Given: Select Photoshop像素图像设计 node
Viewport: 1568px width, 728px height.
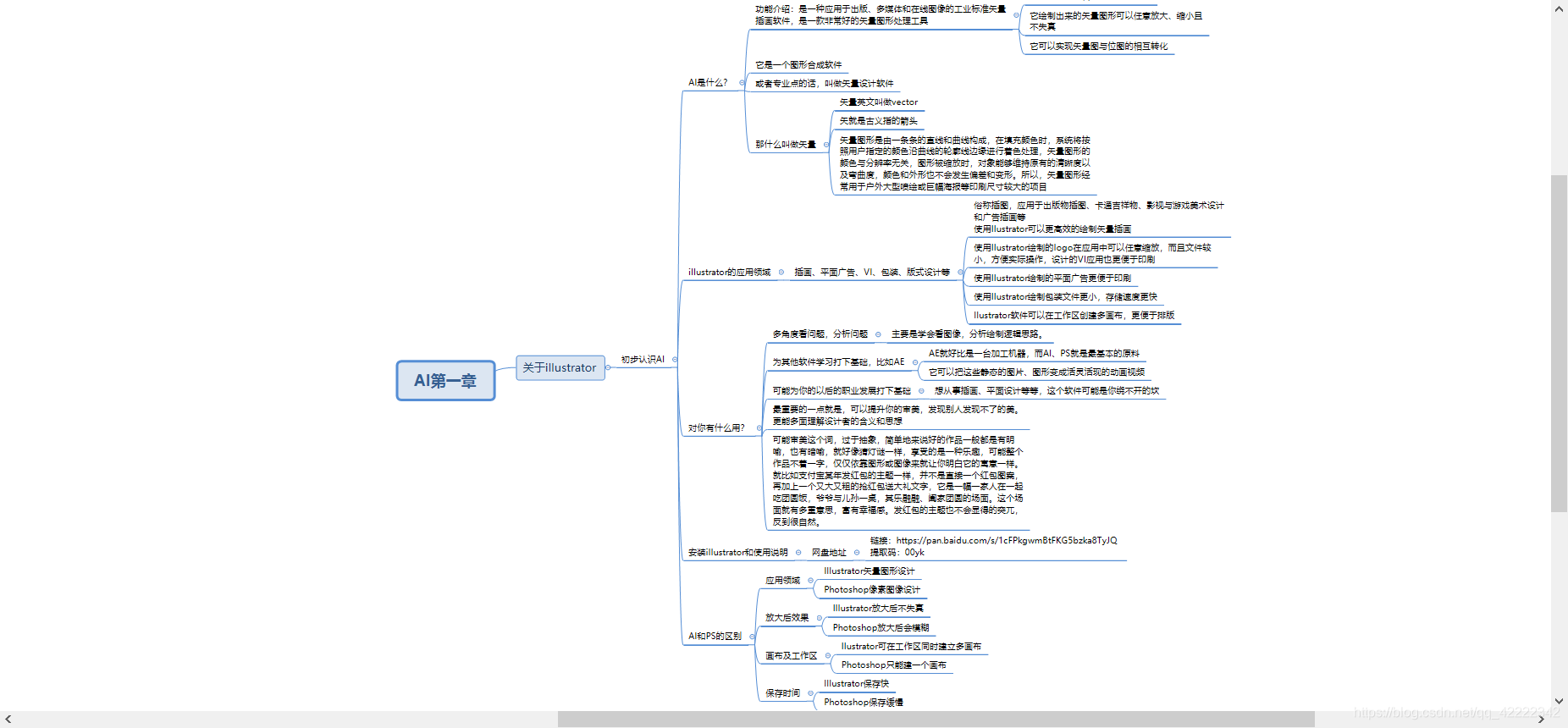Looking at the screenshot, I should click(872, 590).
